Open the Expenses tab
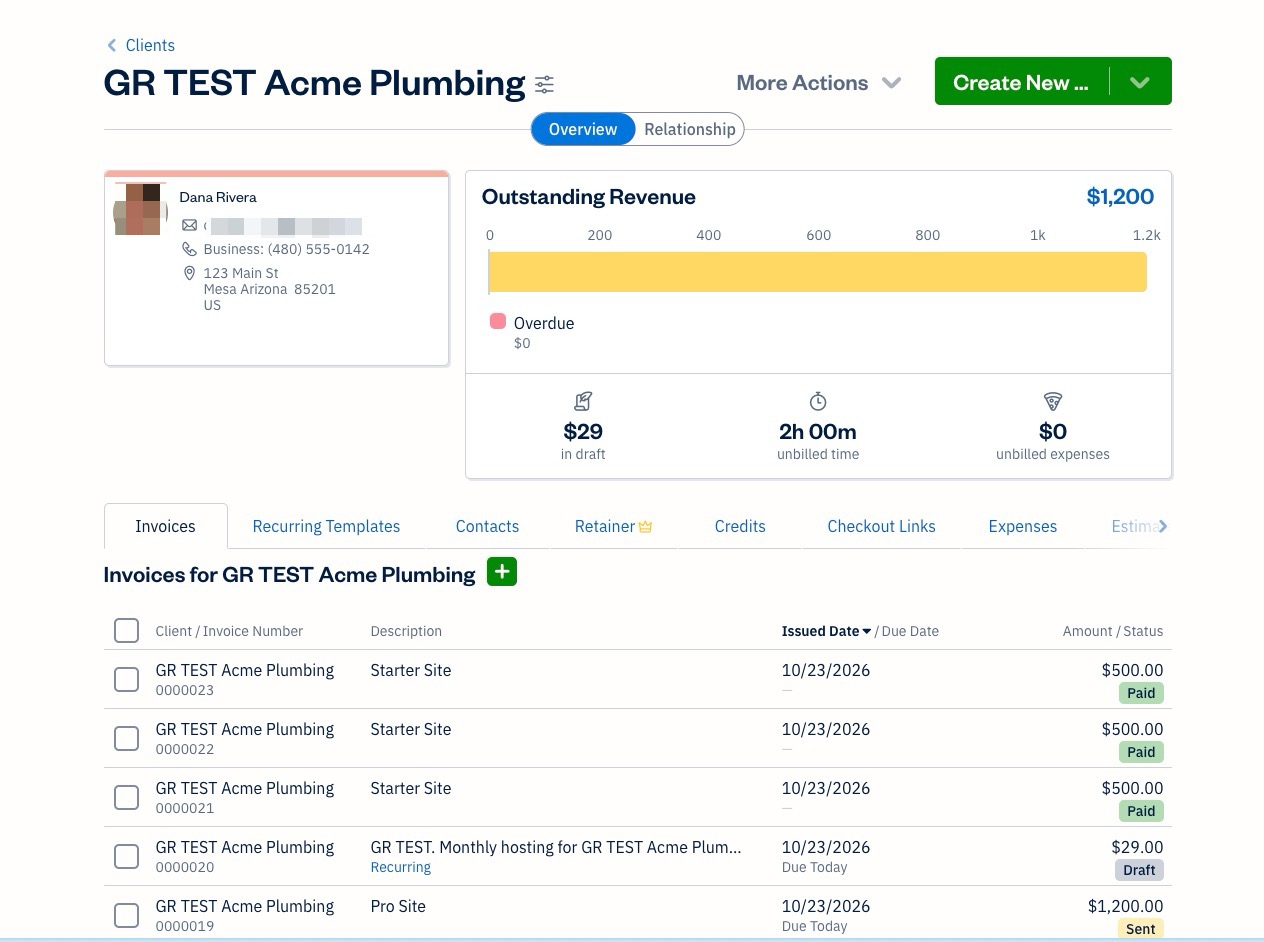The height and width of the screenshot is (942, 1264). point(1022,526)
